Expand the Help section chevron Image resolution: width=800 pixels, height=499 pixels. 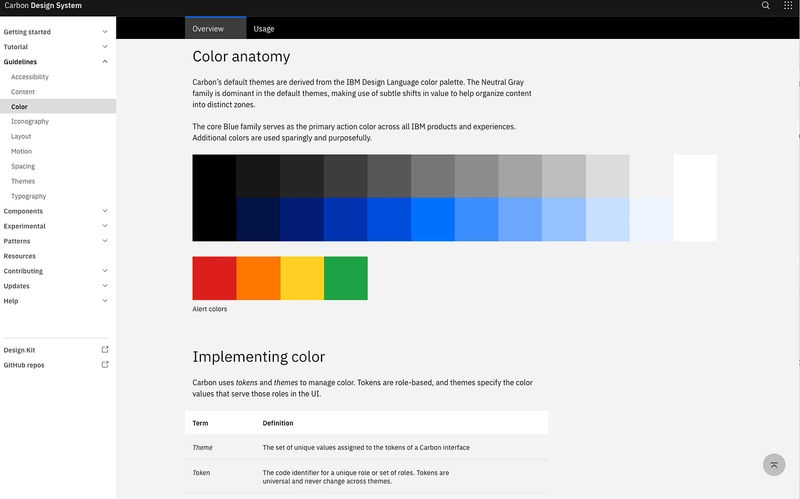click(x=105, y=301)
